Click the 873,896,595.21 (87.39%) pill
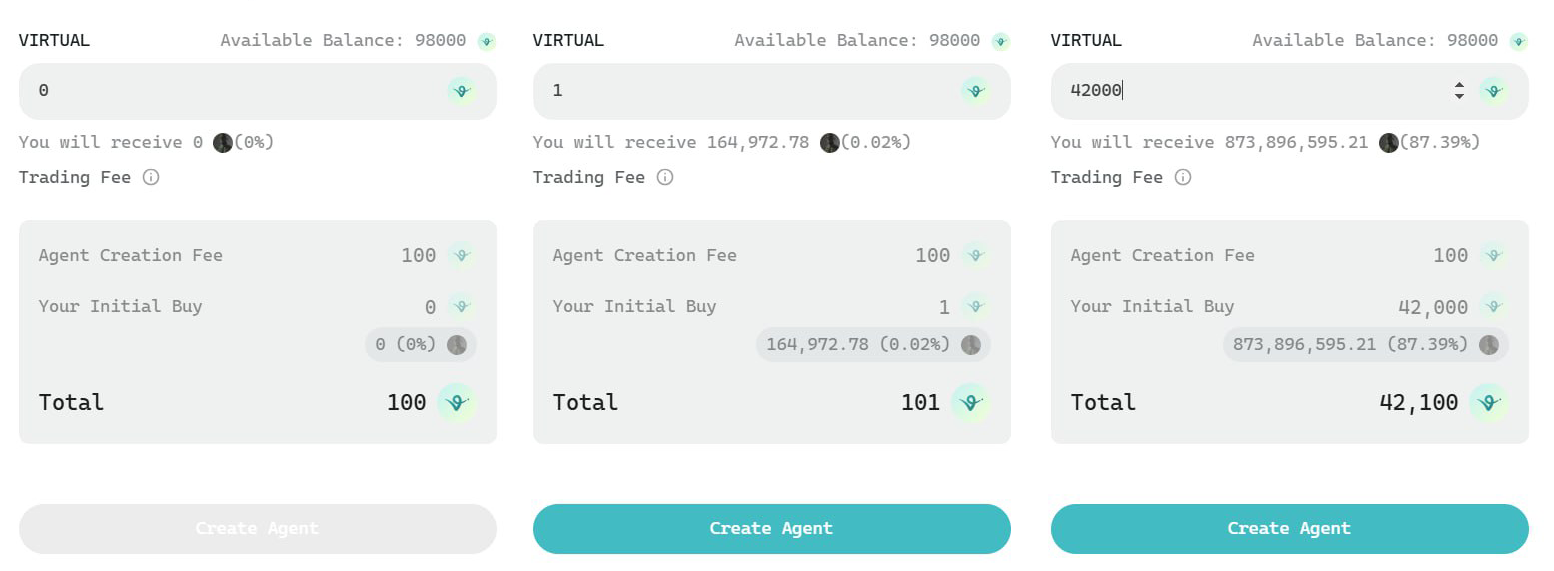 1350,345
